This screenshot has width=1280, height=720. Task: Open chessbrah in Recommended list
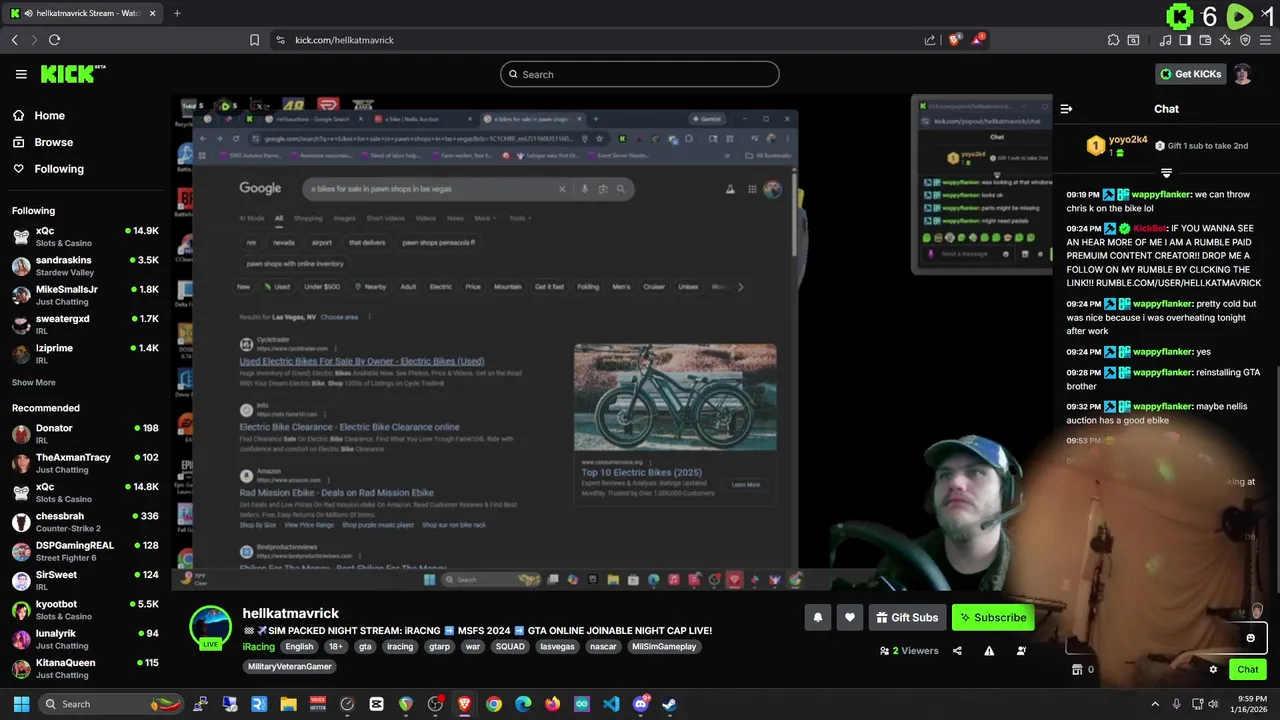click(x=85, y=521)
